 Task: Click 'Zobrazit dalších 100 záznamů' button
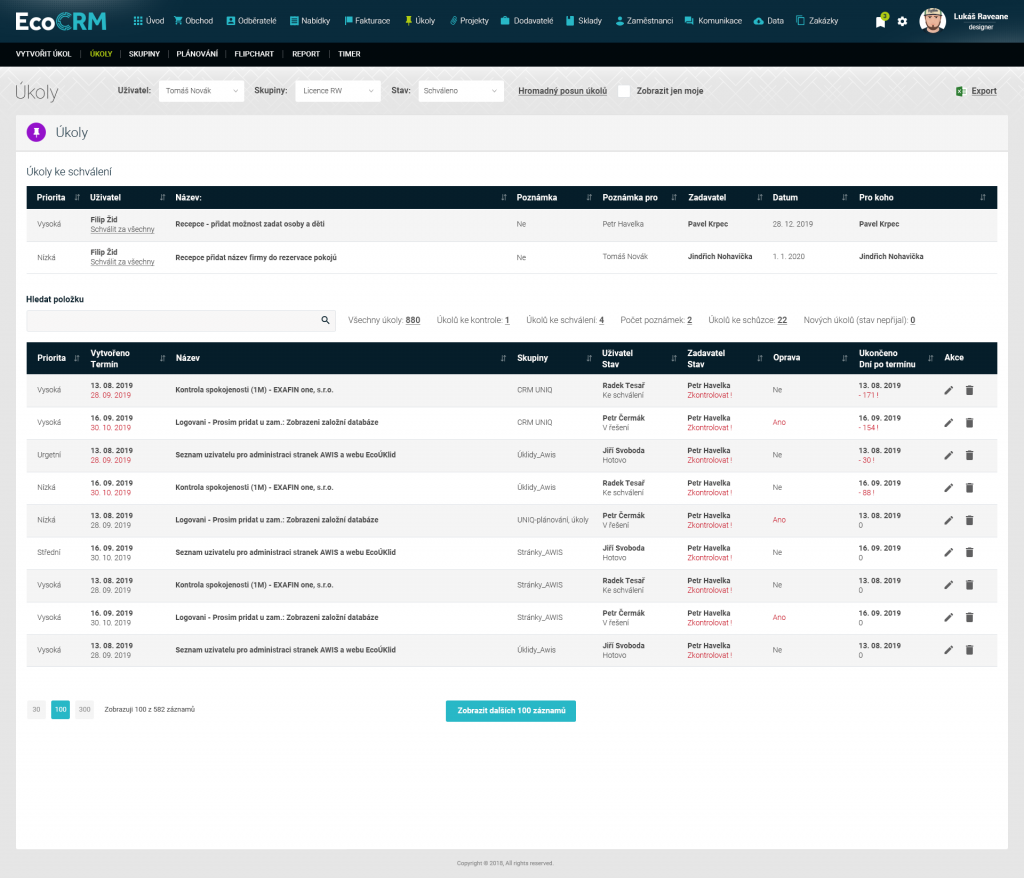click(x=510, y=710)
